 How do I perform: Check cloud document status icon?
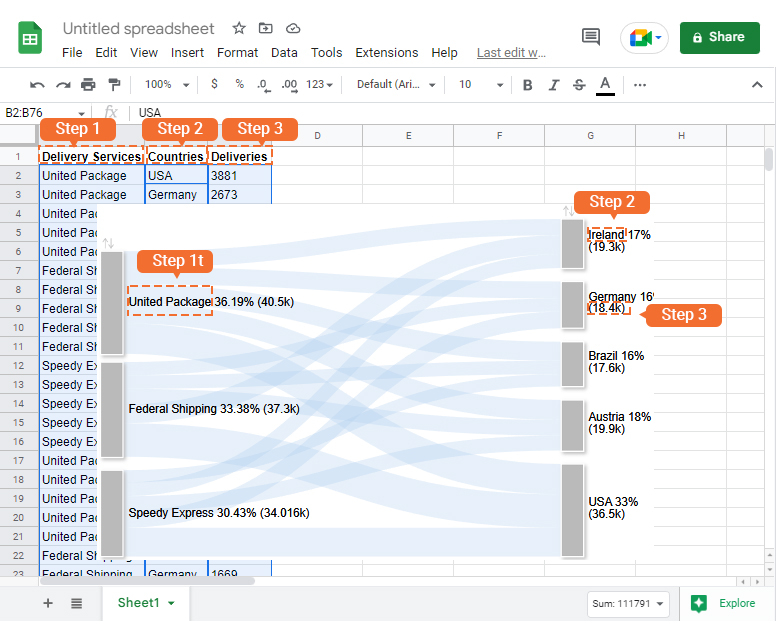293,28
